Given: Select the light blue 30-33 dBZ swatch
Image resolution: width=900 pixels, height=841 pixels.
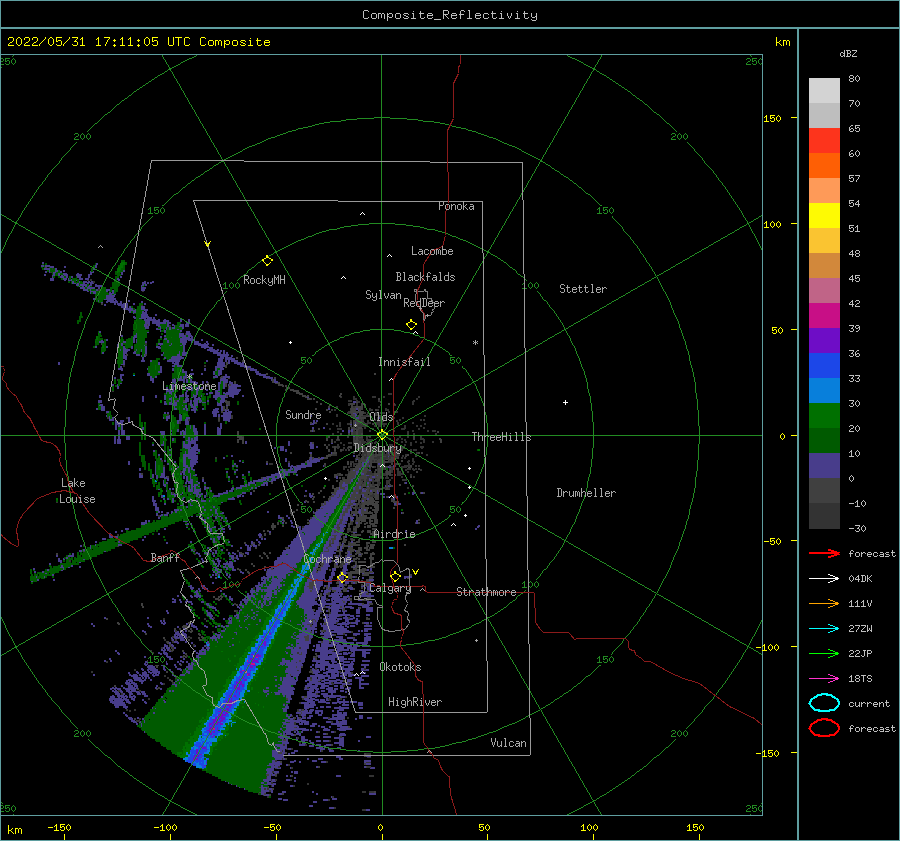Looking at the screenshot, I should click(824, 391).
